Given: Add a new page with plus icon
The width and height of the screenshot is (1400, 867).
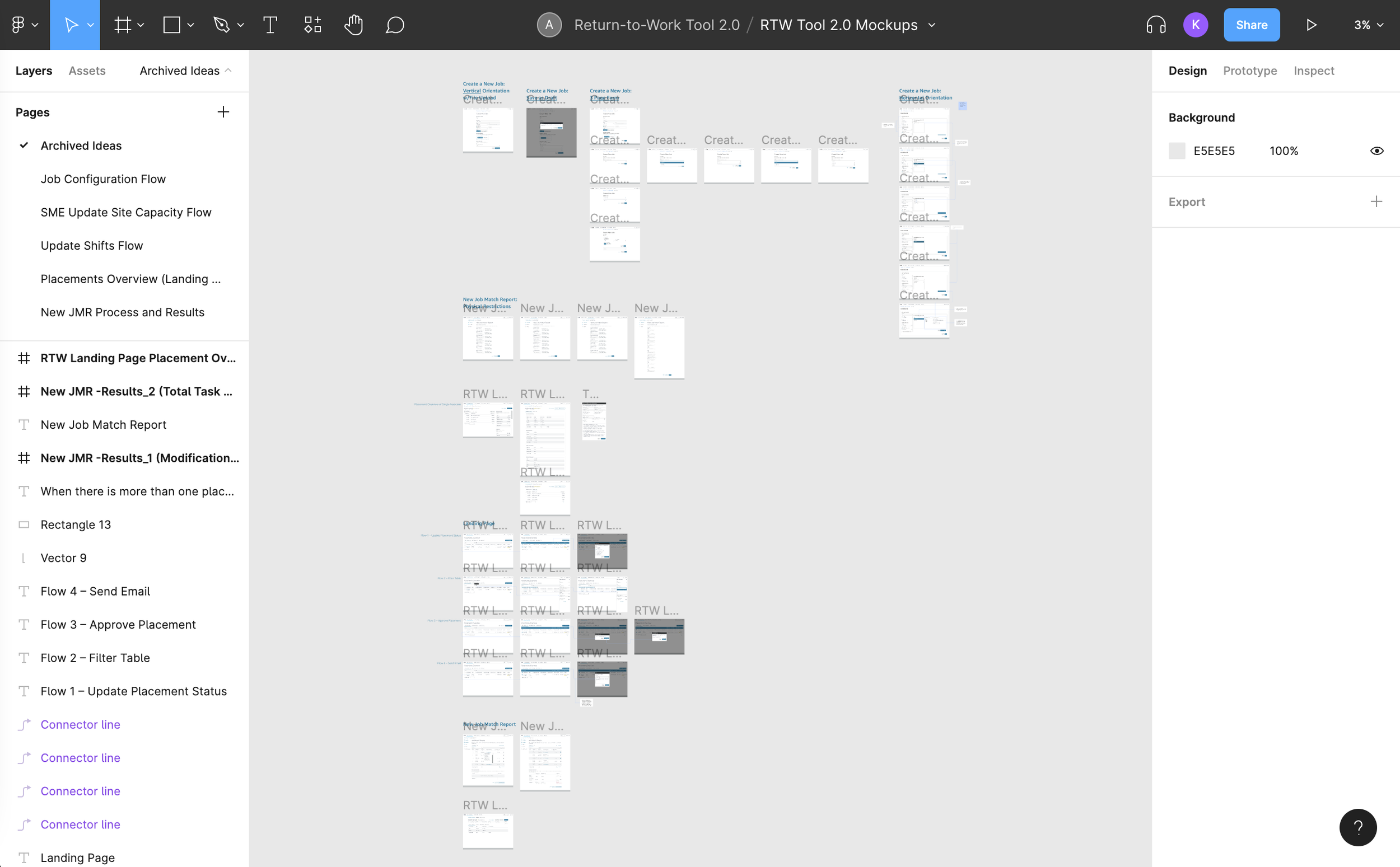Looking at the screenshot, I should (223, 112).
